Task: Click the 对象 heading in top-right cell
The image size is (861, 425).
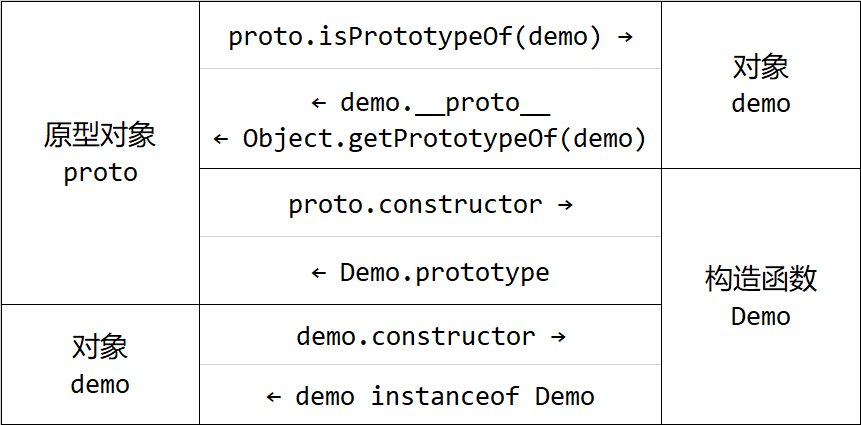Action: [761, 67]
